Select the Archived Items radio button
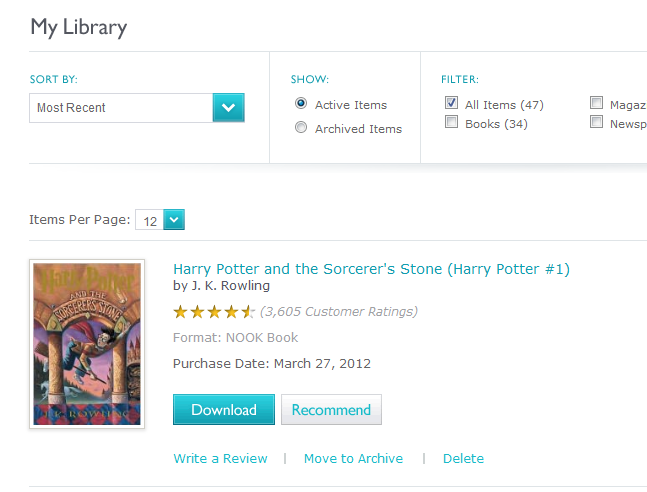The width and height of the screenshot is (647, 492). [x=301, y=128]
